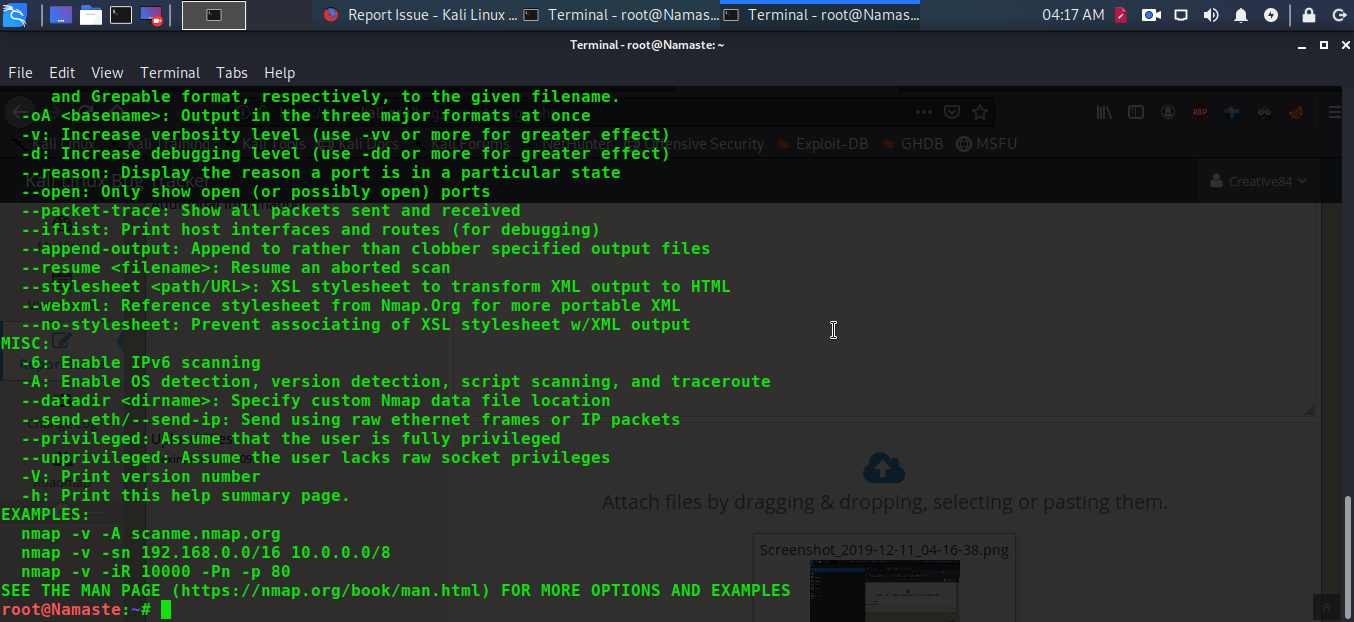Open the File menu in Terminal
1354x622 pixels.
(x=20, y=73)
